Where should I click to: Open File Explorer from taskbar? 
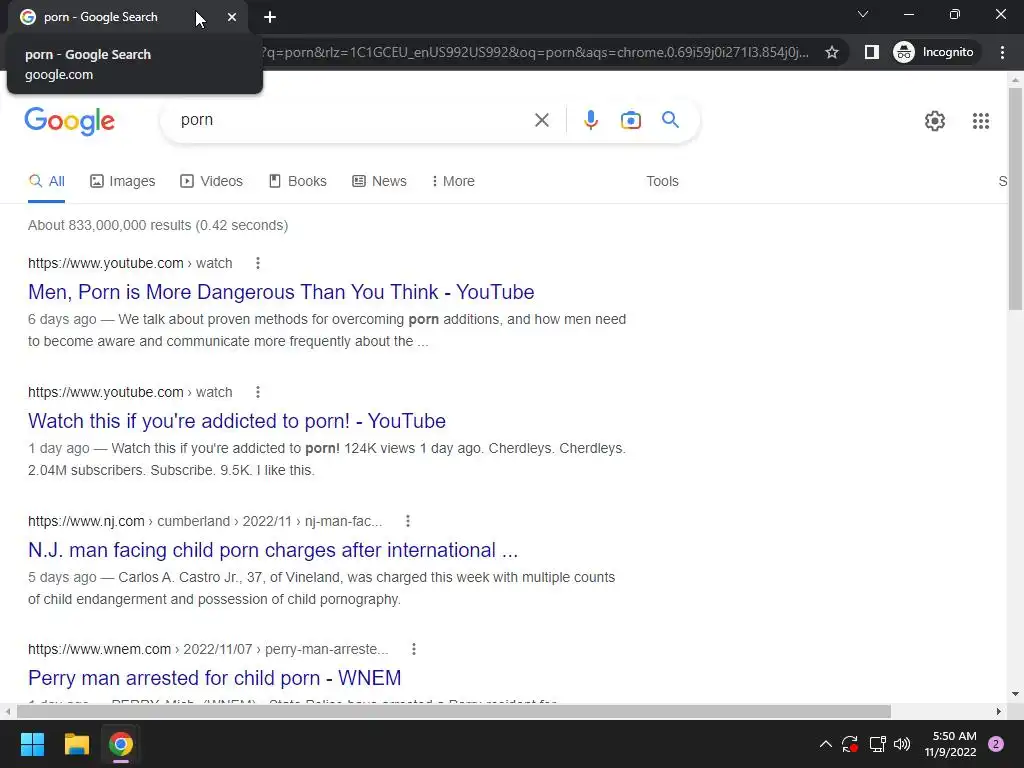pyautogui.click(x=76, y=744)
